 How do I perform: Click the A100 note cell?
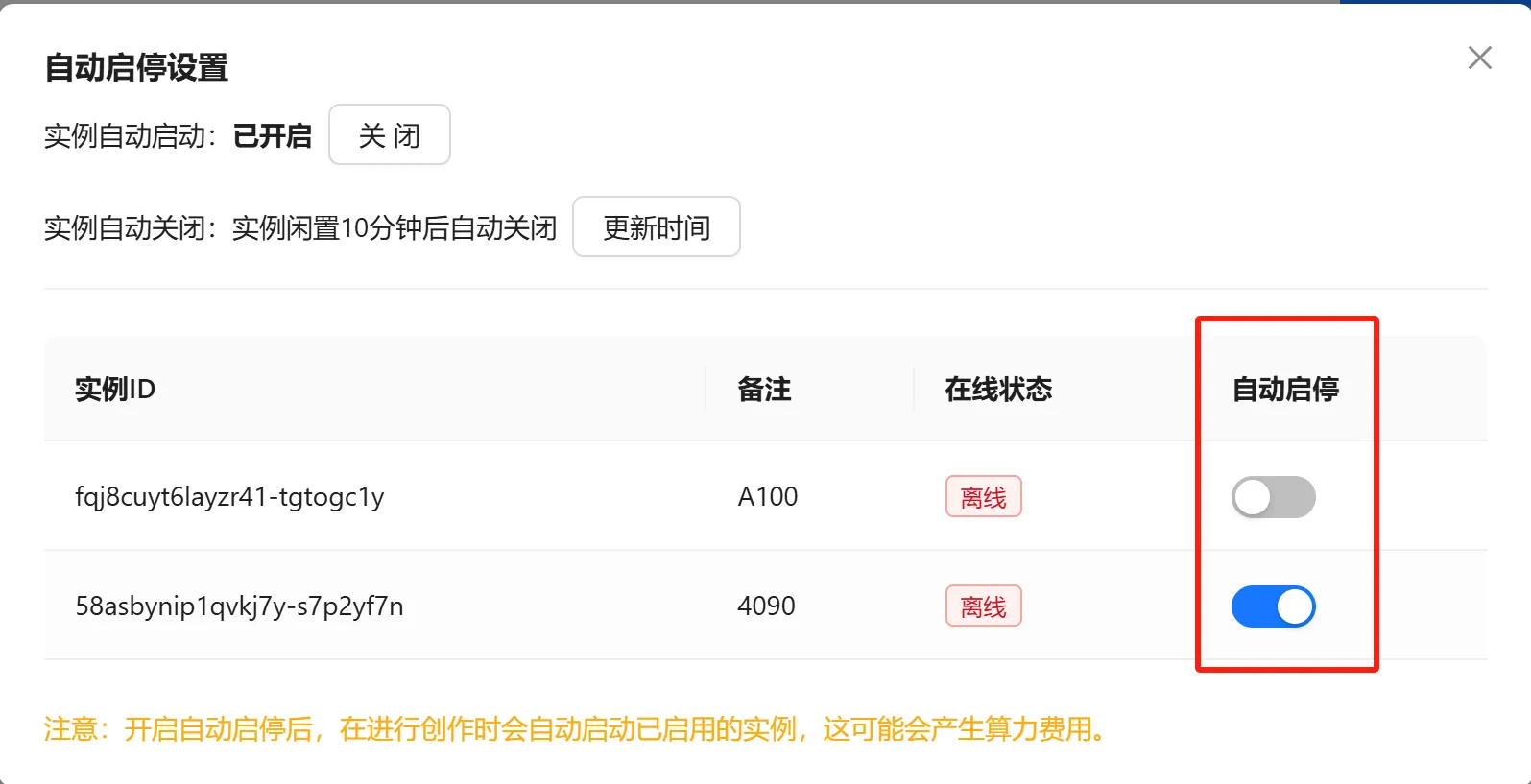coord(767,497)
